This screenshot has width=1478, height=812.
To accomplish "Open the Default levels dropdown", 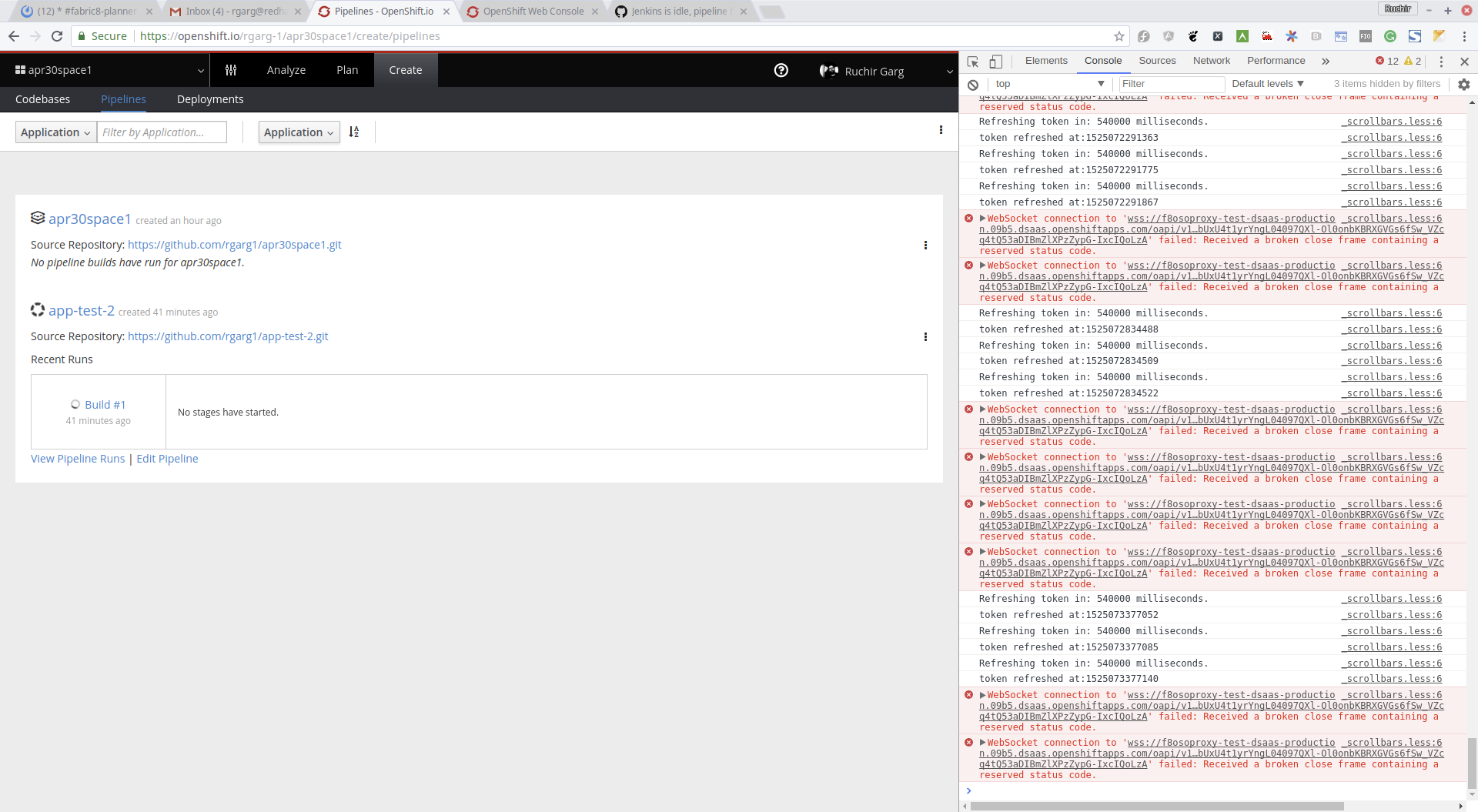I will point(1267,84).
